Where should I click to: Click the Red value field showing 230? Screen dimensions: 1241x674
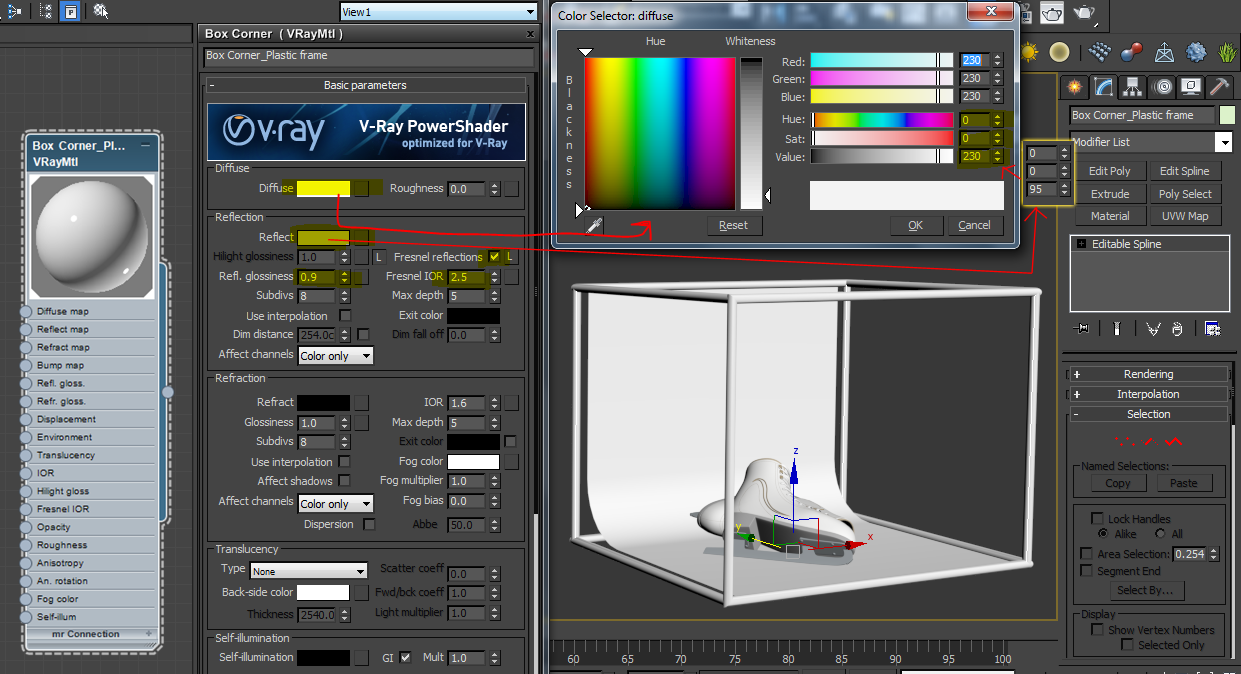(x=975, y=60)
